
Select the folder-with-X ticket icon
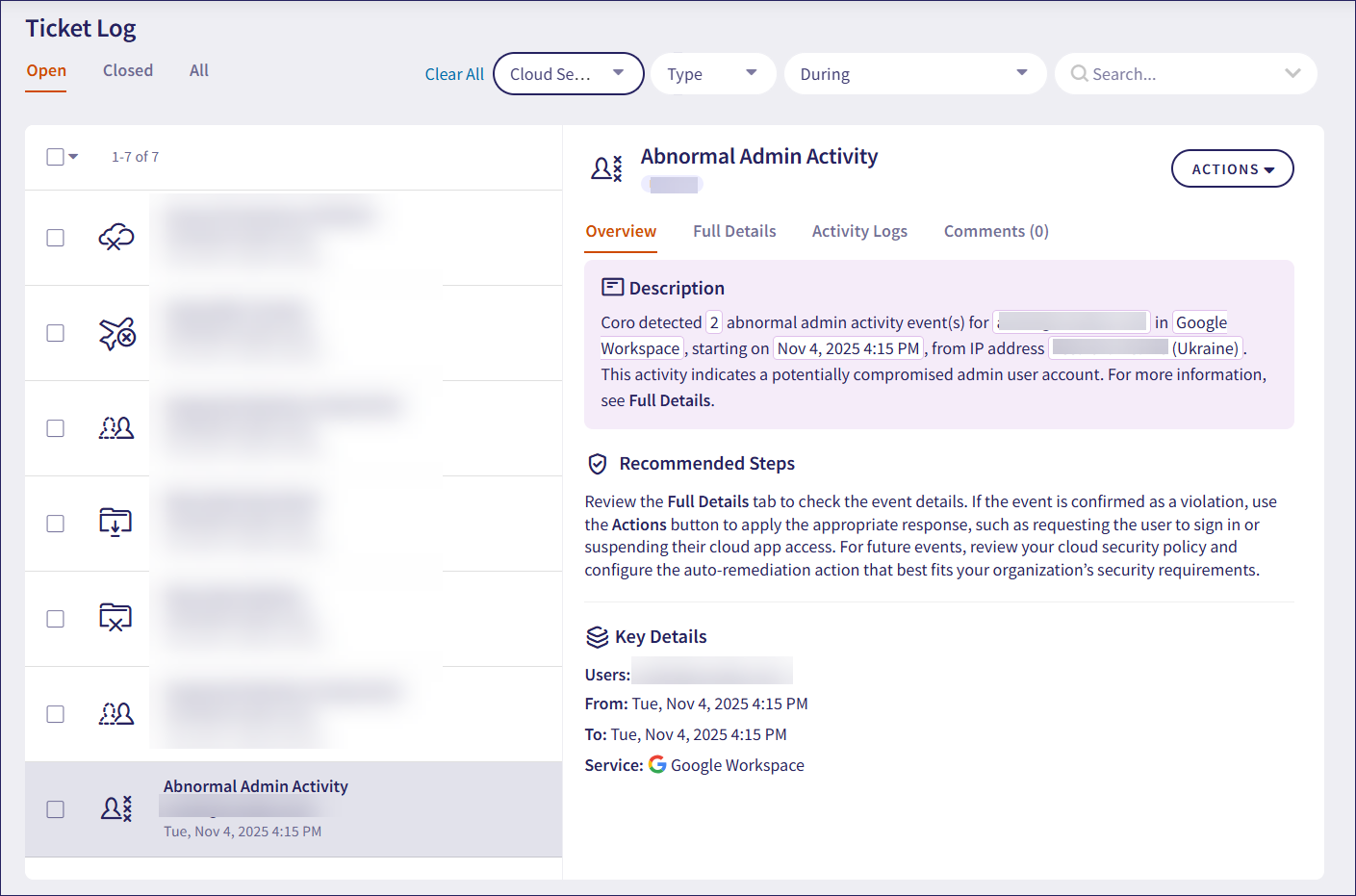click(116, 619)
